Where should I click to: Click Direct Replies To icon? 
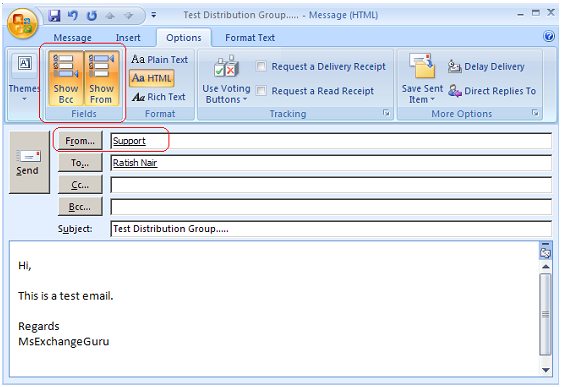click(454, 91)
